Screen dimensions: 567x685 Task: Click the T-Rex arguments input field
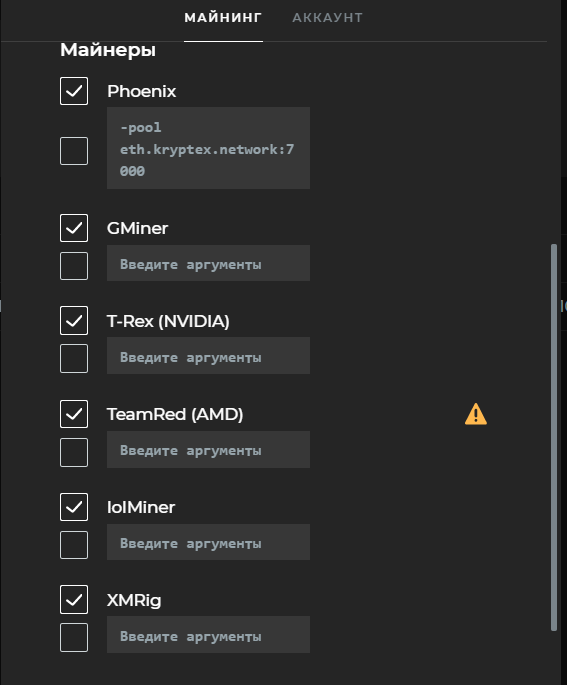pyautogui.click(x=208, y=355)
